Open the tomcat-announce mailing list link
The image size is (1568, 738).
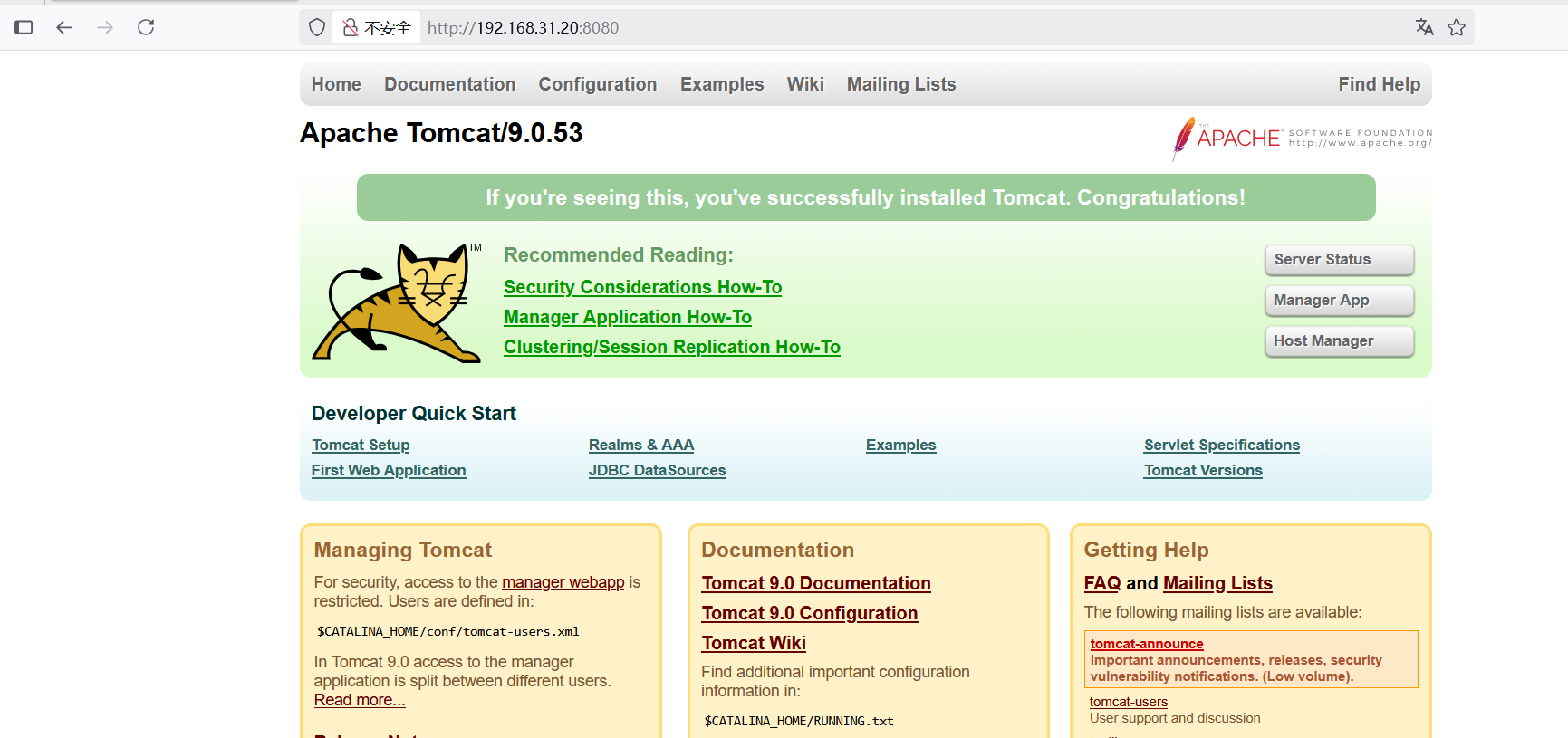pos(1147,644)
